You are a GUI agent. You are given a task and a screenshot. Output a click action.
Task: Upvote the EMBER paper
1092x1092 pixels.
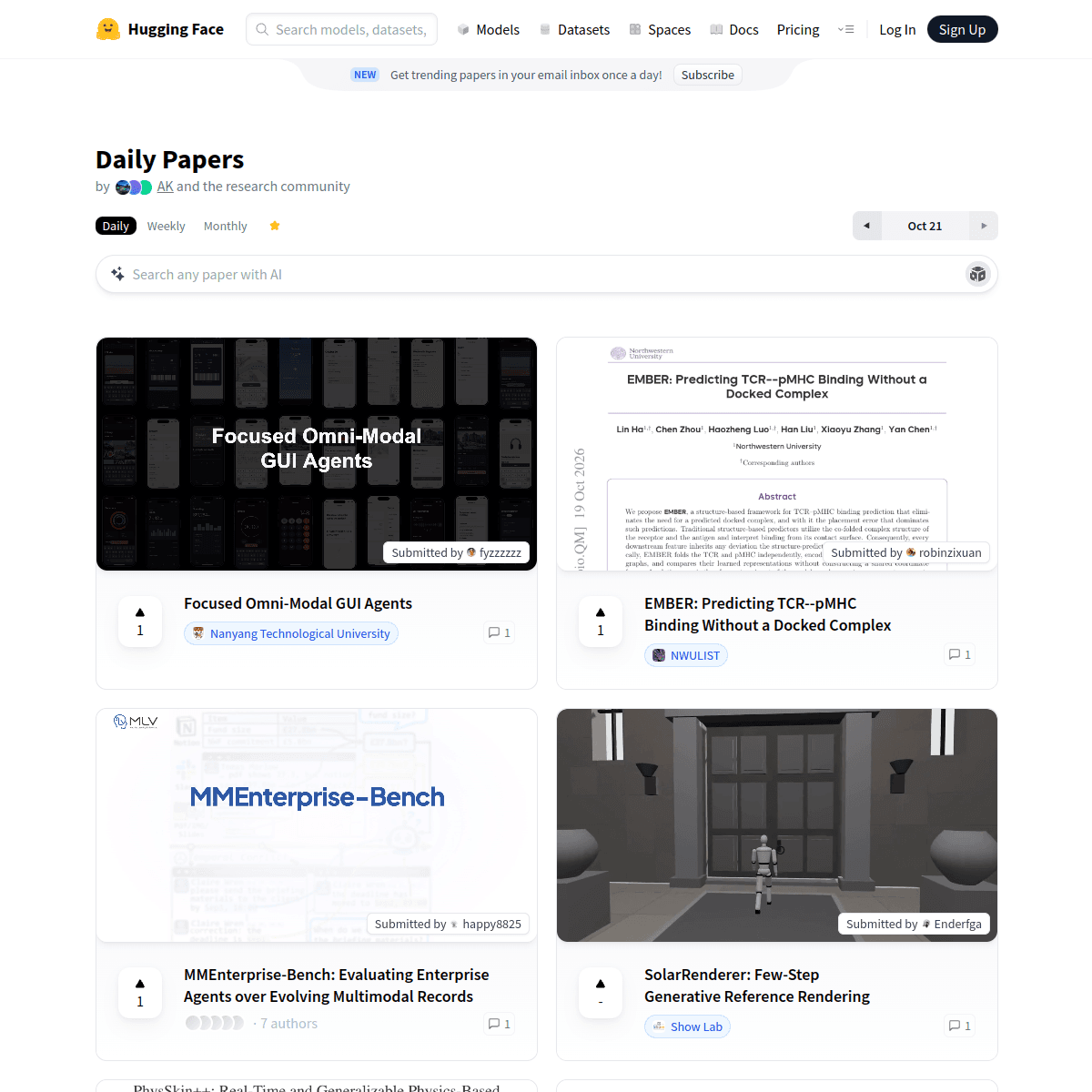coord(601,622)
